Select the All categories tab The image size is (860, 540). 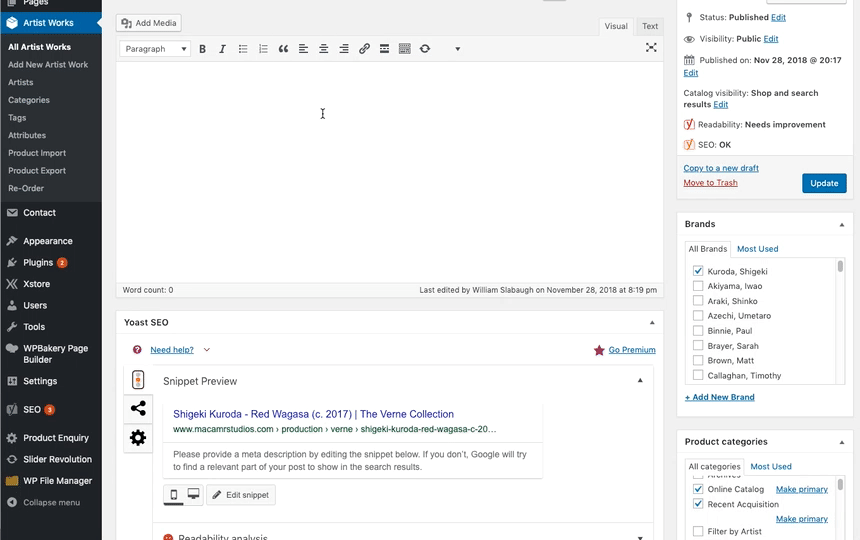pyautogui.click(x=714, y=467)
